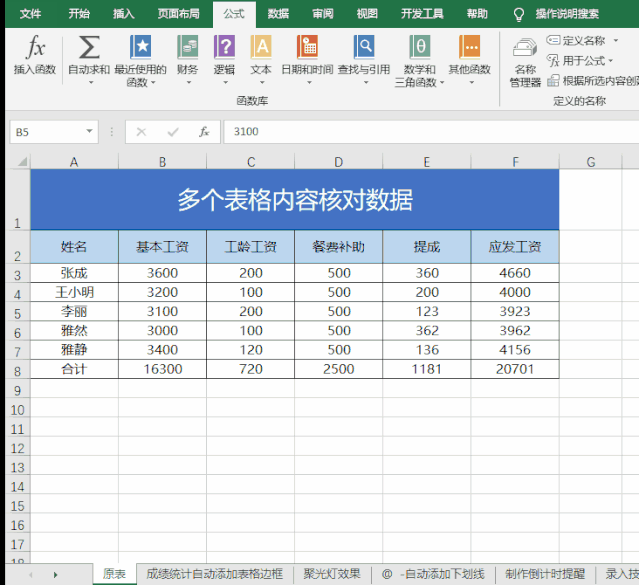Click the Select All corner triangle
This screenshot has width=639, height=585.
pos(22,162)
